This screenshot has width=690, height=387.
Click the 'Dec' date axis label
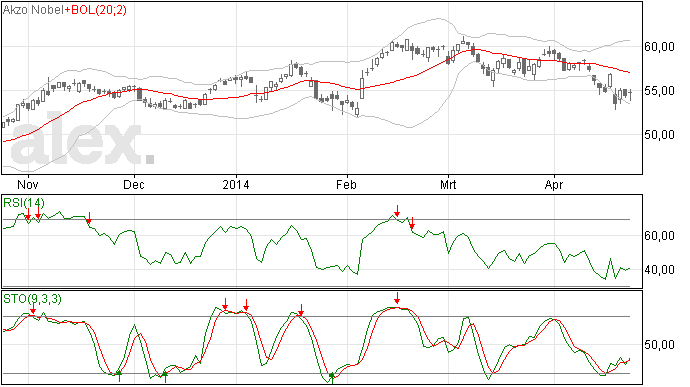coord(134,185)
